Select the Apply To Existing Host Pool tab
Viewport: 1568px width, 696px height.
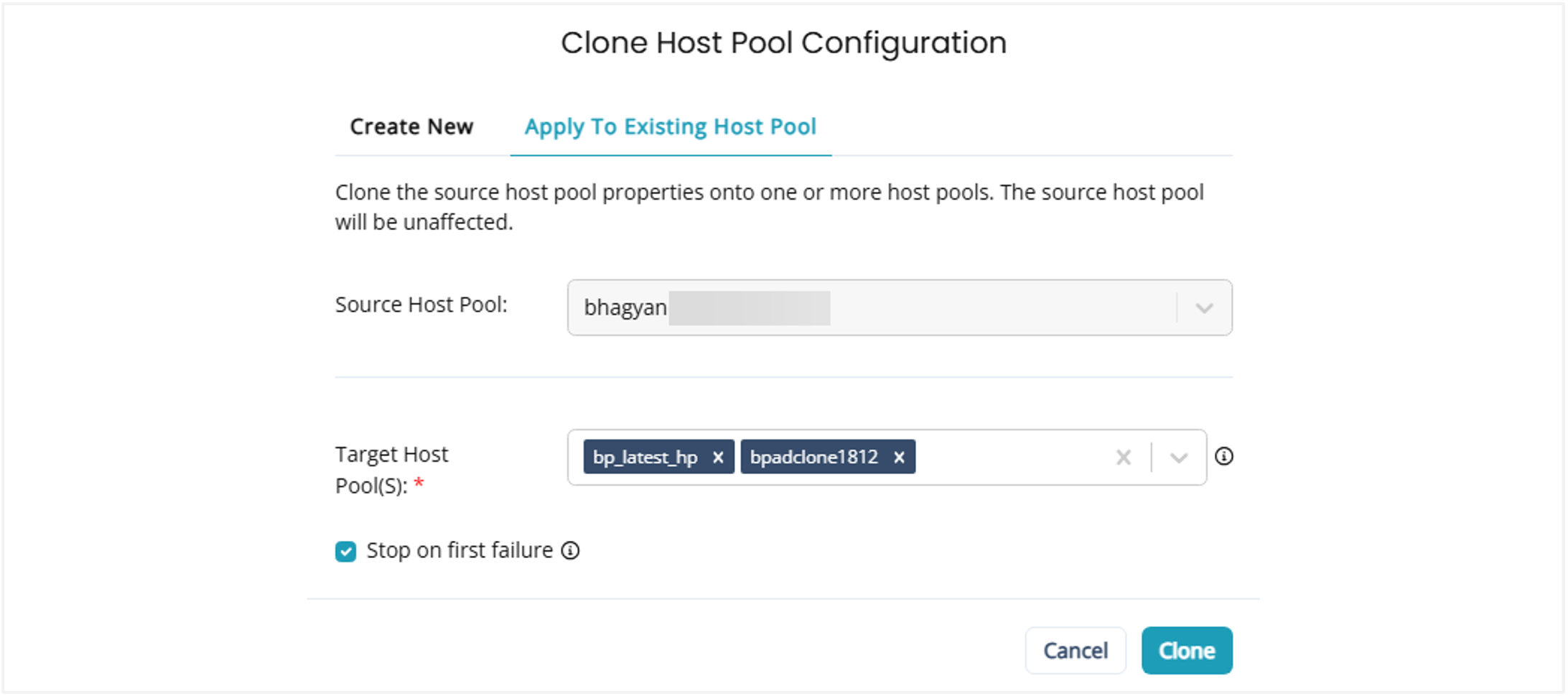click(x=670, y=127)
